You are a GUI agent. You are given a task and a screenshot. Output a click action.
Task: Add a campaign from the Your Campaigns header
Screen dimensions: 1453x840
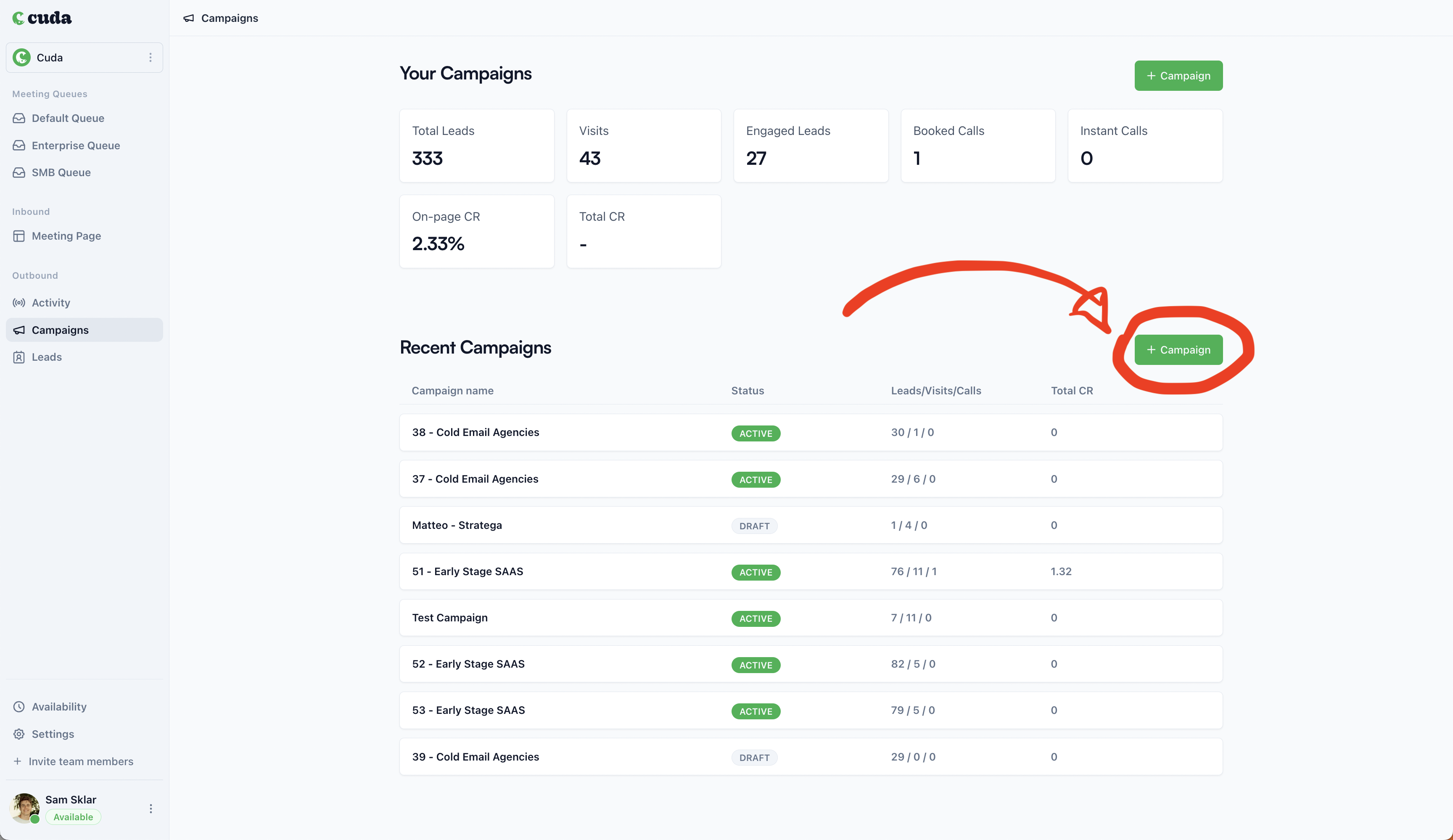pos(1178,76)
